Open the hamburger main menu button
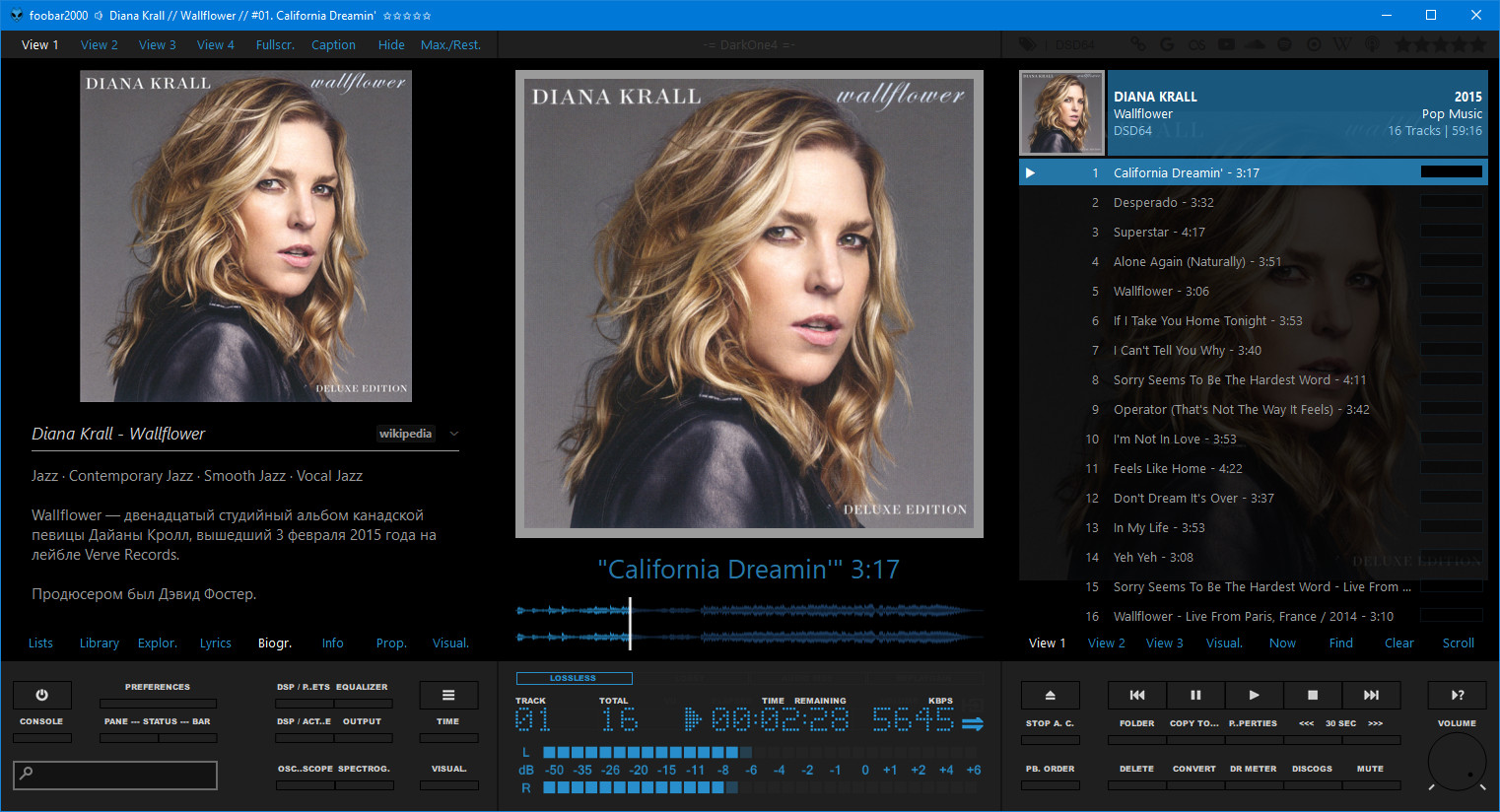1500x812 pixels. pyautogui.click(x=448, y=695)
